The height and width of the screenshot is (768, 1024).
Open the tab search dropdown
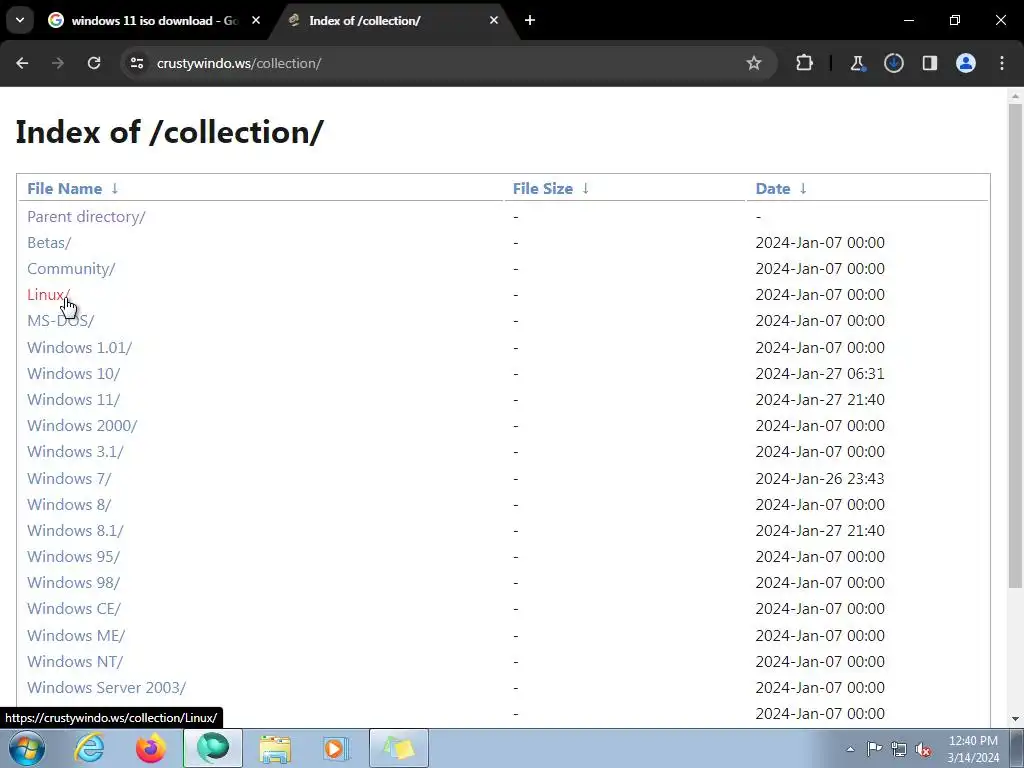coord(20,20)
